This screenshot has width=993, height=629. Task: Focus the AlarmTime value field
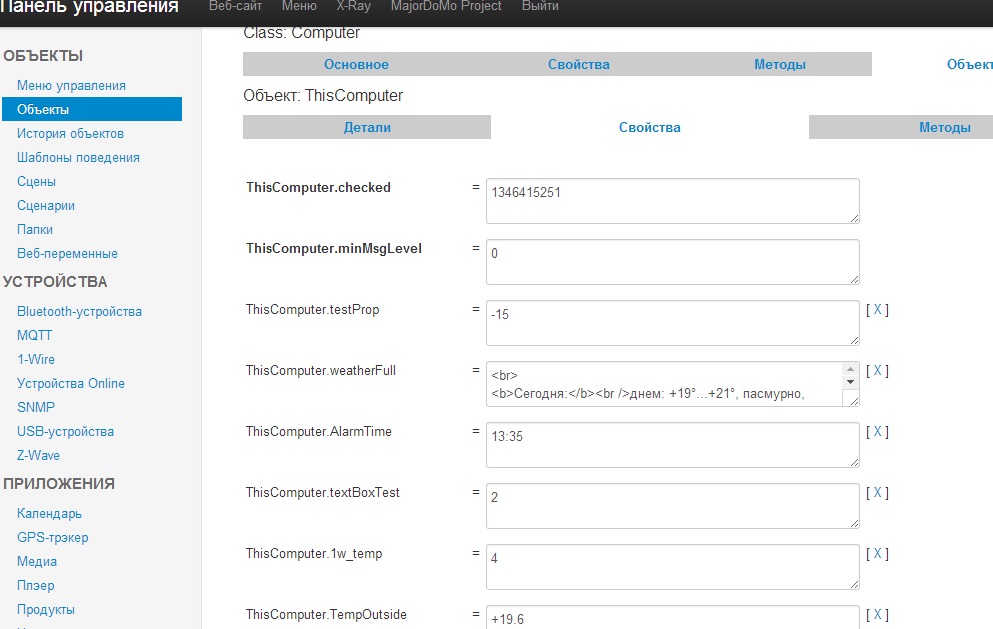point(672,444)
